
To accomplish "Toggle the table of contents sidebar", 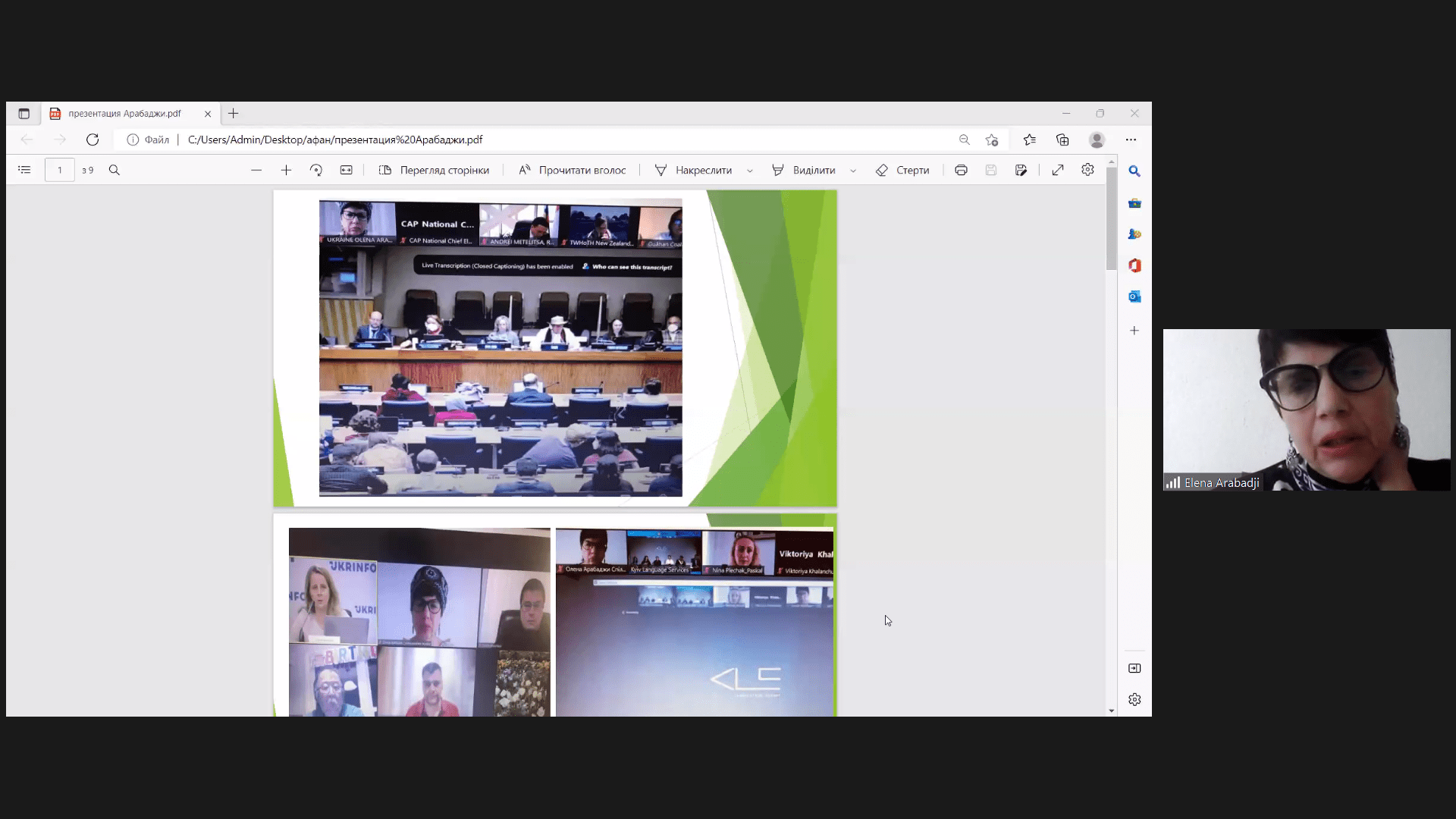I will pos(24,170).
